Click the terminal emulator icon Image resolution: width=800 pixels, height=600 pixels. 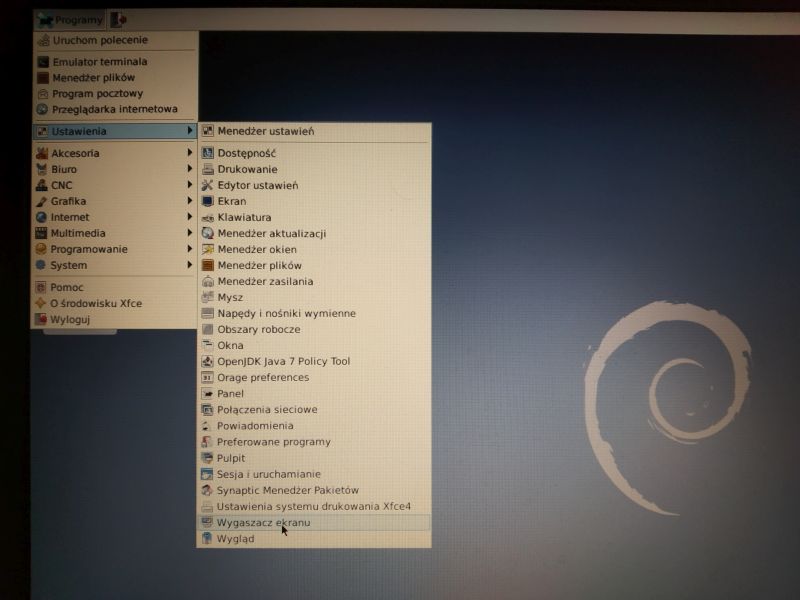tap(43, 62)
